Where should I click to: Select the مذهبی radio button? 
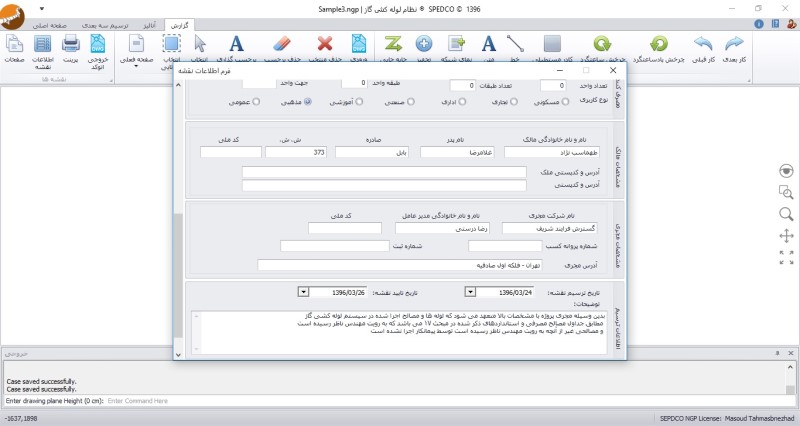tap(308, 102)
